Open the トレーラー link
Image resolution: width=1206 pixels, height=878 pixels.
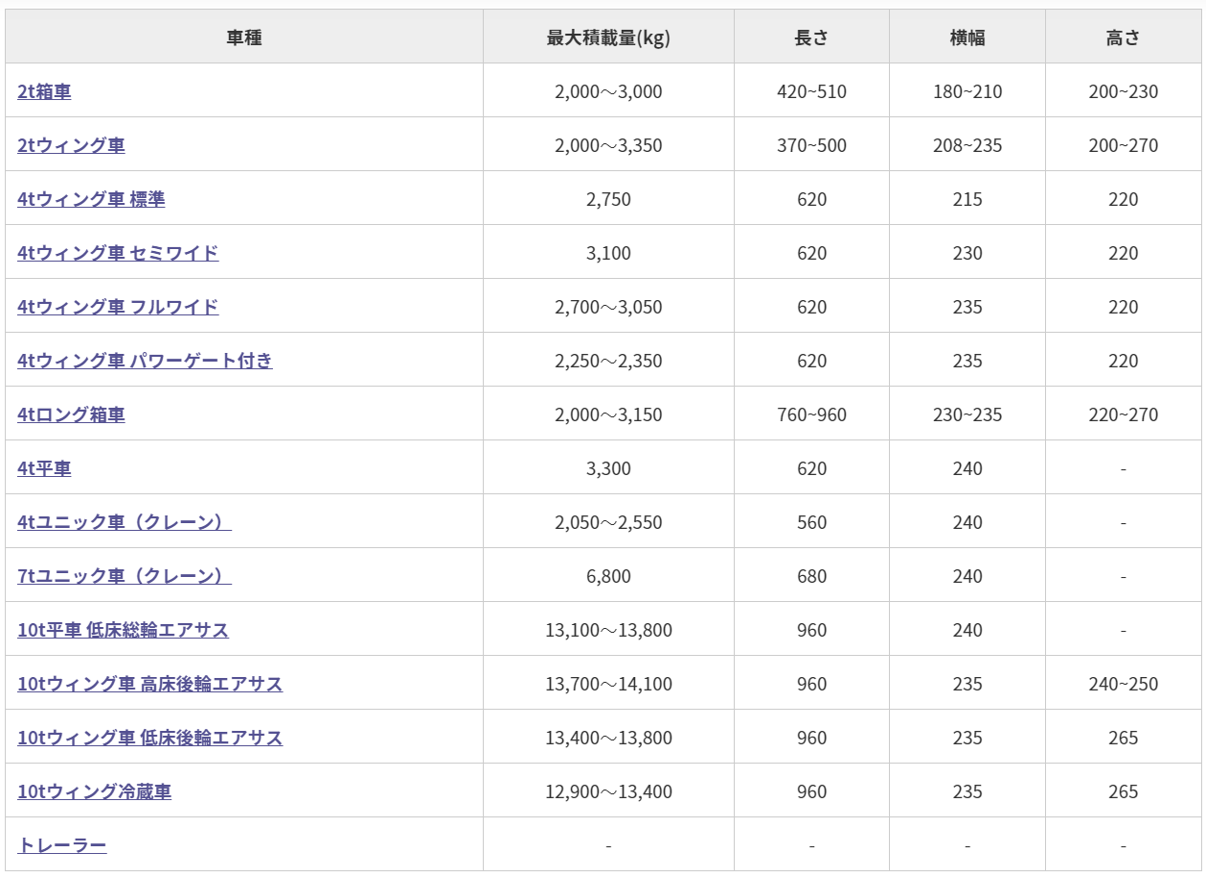(x=62, y=846)
